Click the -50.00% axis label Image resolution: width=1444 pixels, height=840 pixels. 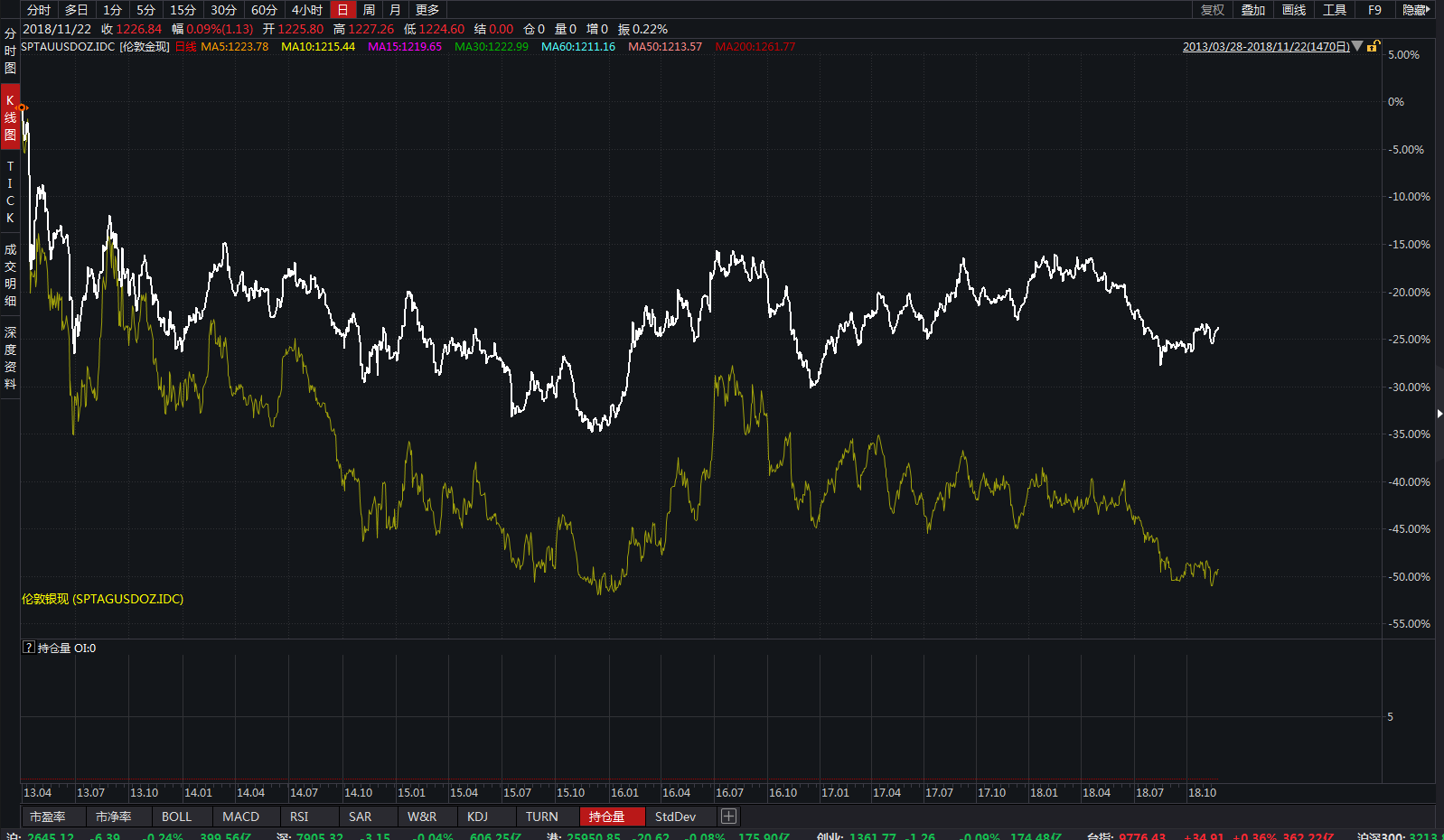coord(1409,576)
